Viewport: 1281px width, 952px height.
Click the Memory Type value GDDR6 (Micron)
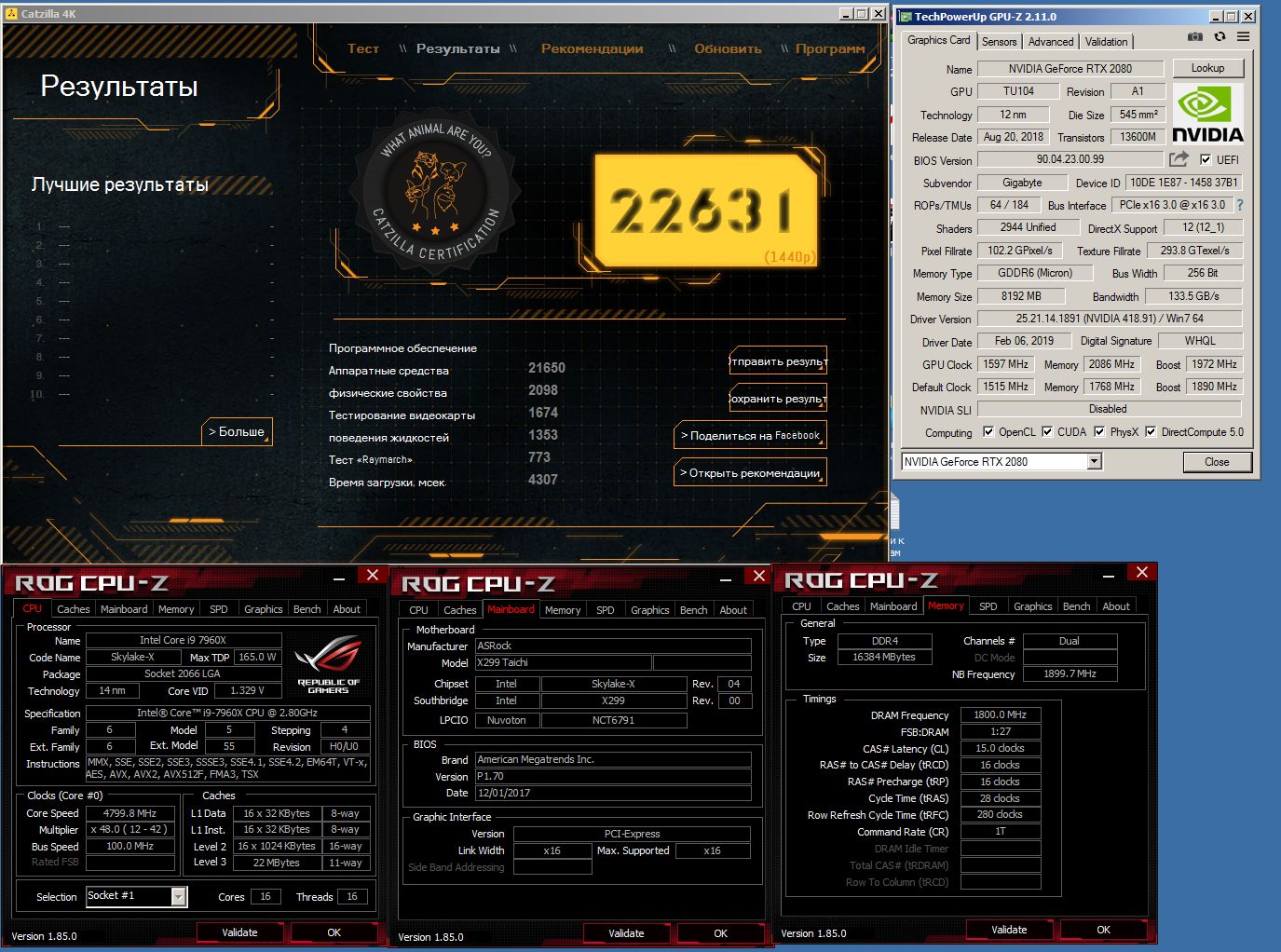pyautogui.click(x=1035, y=273)
